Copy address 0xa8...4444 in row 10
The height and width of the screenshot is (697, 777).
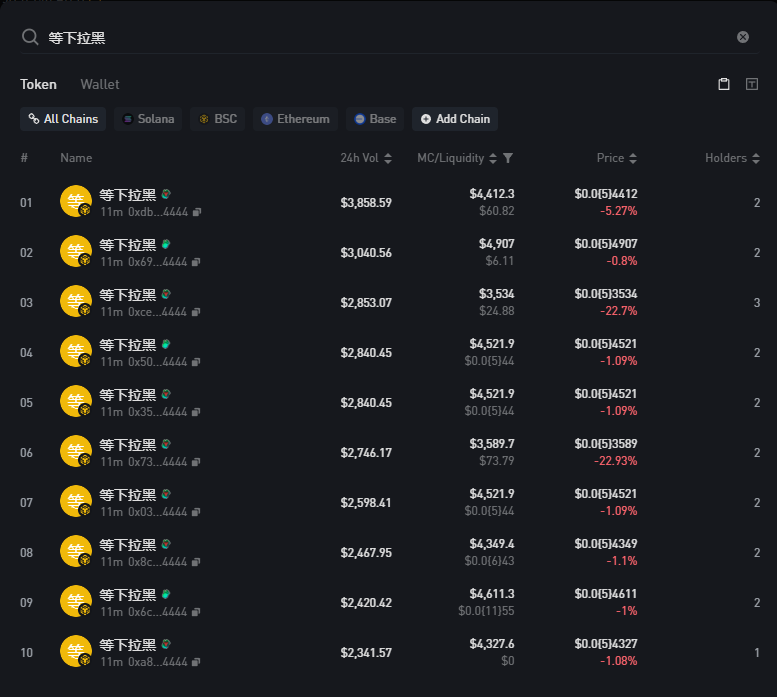pyautogui.click(x=196, y=662)
